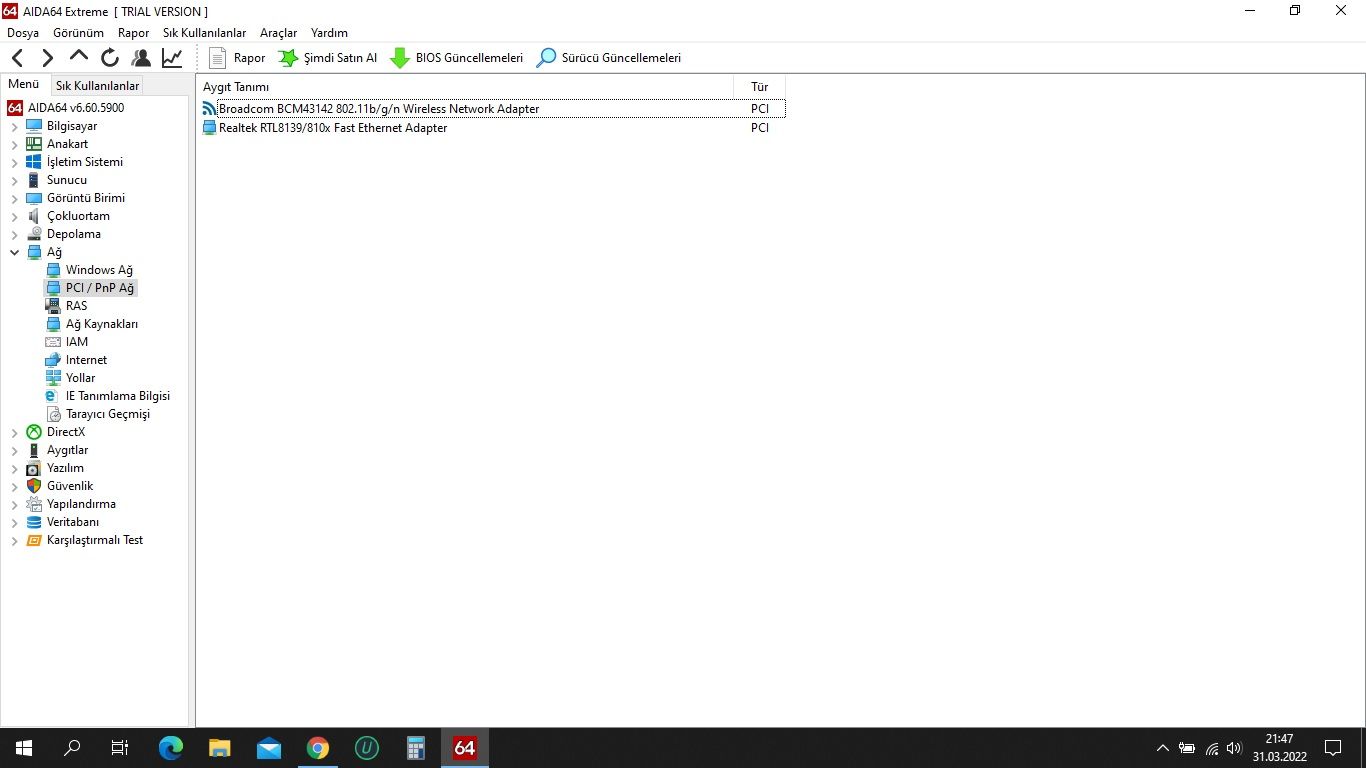Click the Rapor toolbar button
Screen dimensions: 1366x768
coord(237,58)
